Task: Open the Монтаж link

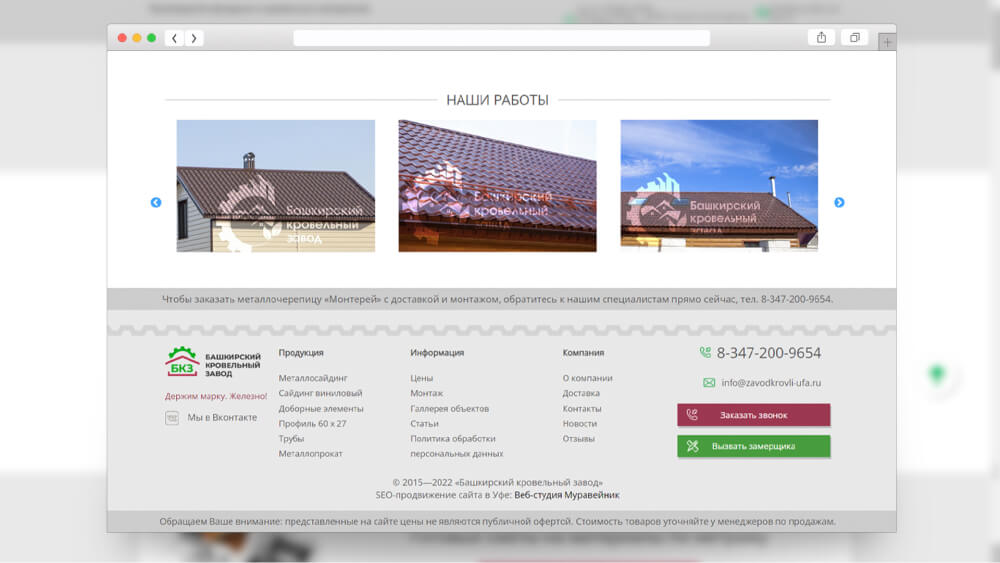Action: tap(427, 393)
